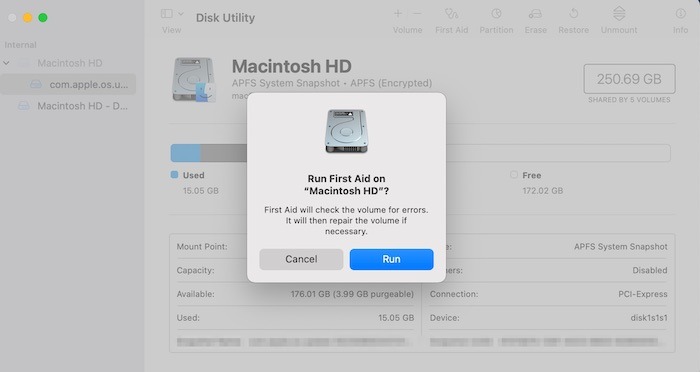
Task: Click the Used legend swatch
Action: [175, 175]
